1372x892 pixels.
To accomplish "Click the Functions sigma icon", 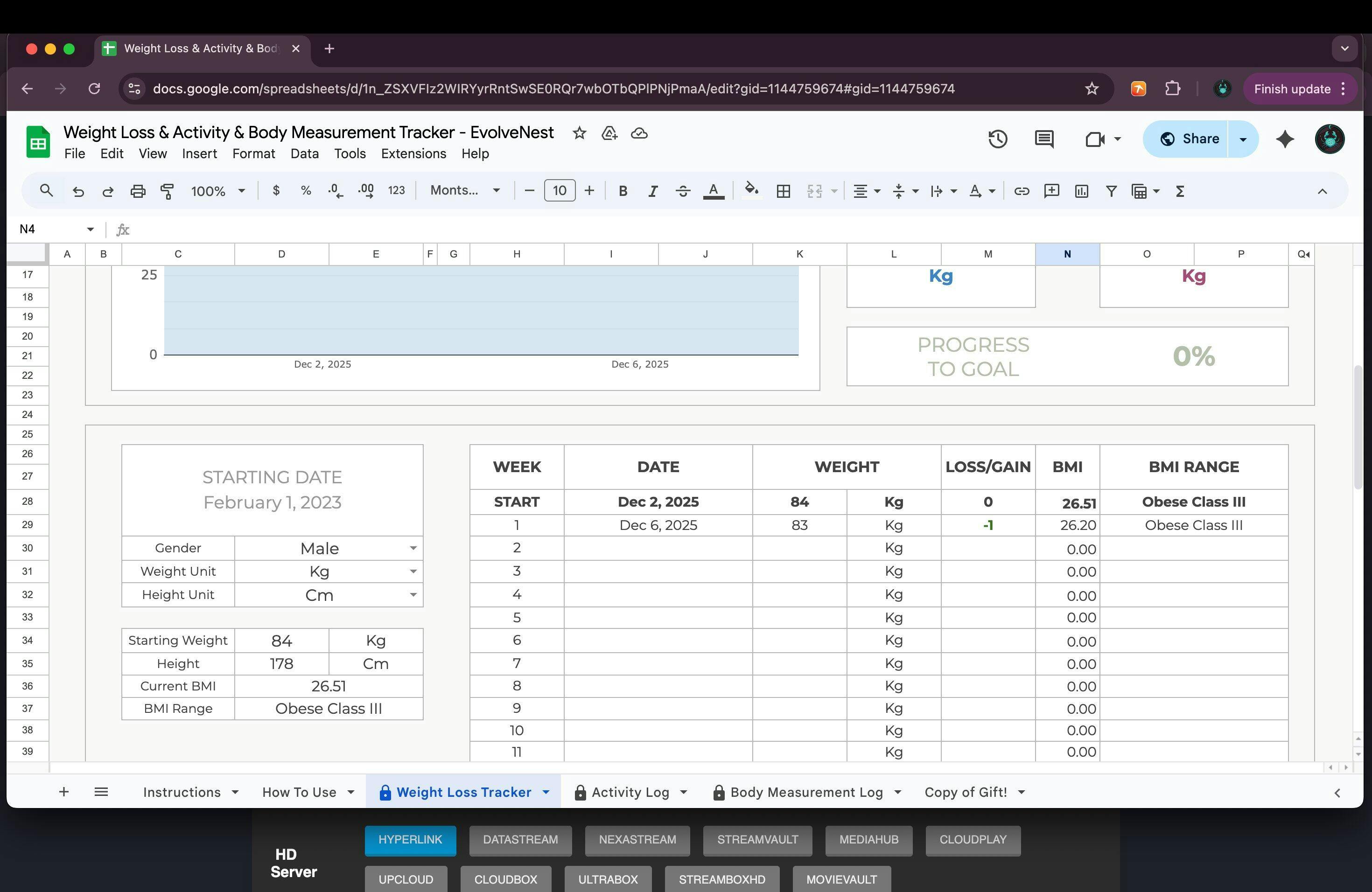I will tap(1179, 191).
